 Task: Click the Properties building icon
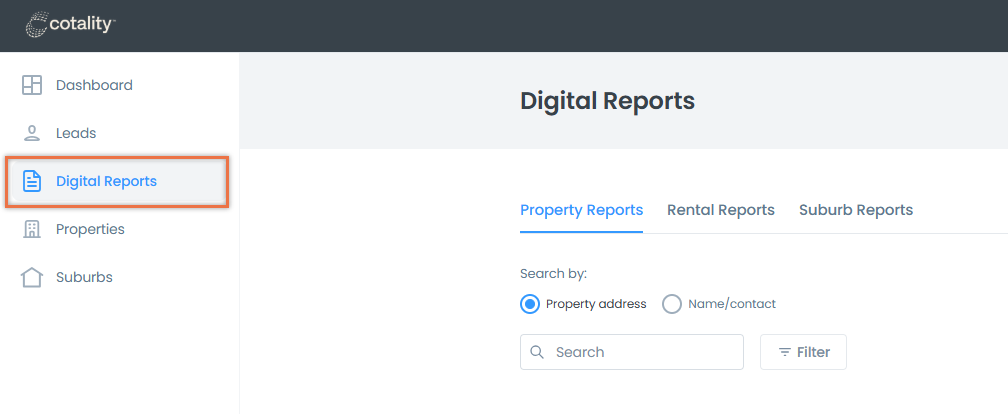pos(32,229)
